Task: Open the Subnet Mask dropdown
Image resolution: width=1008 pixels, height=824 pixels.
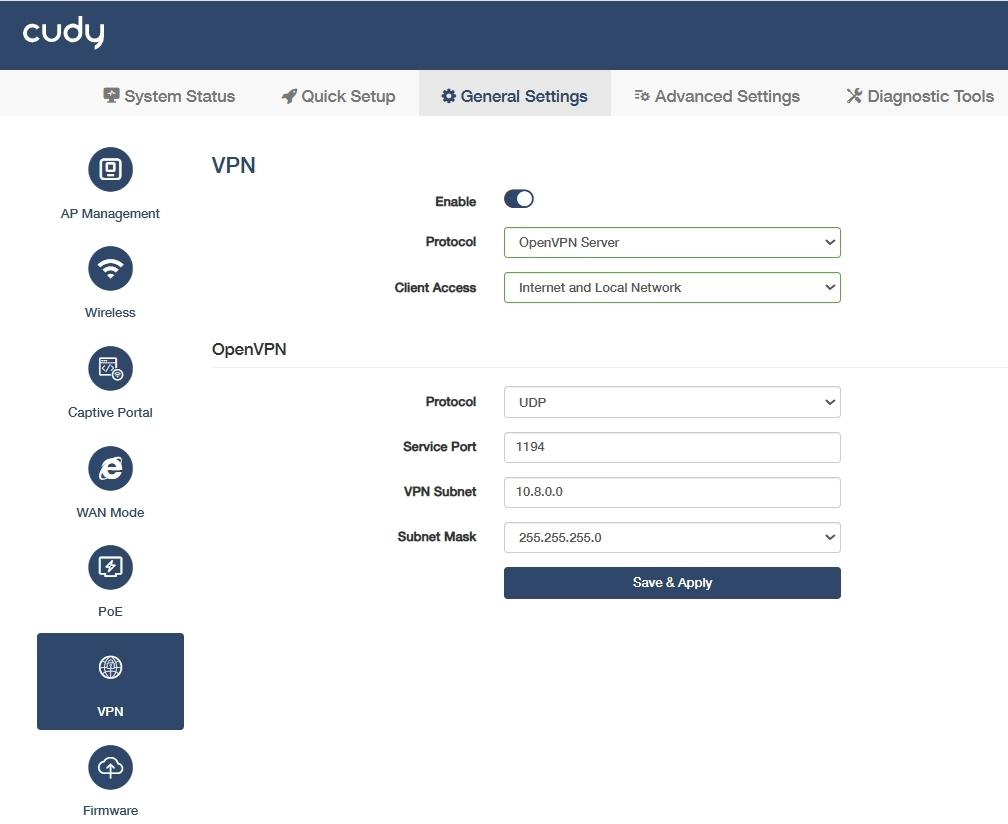Action: (672, 537)
